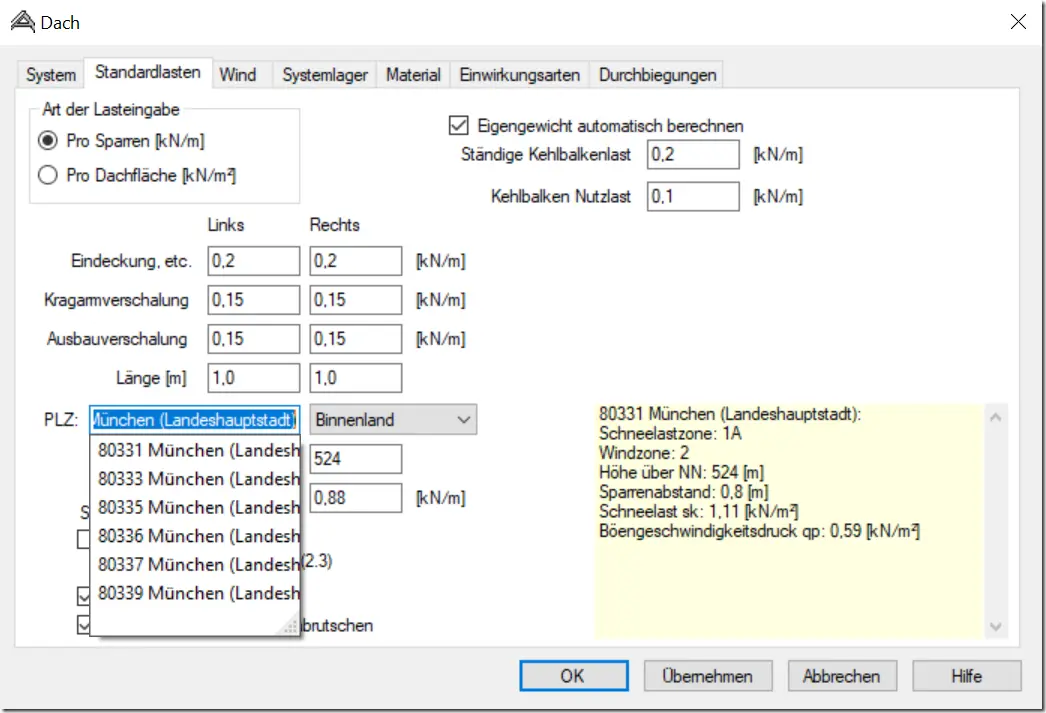Click the Eindeckung Rechts input field
The image size is (1046, 713).
[x=356, y=261]
